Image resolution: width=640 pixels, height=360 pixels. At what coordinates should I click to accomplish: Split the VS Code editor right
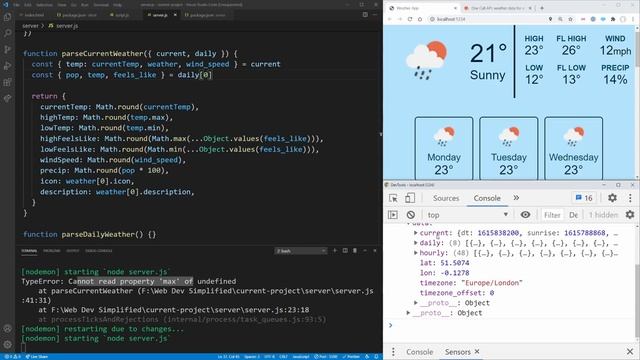[365, 15]
